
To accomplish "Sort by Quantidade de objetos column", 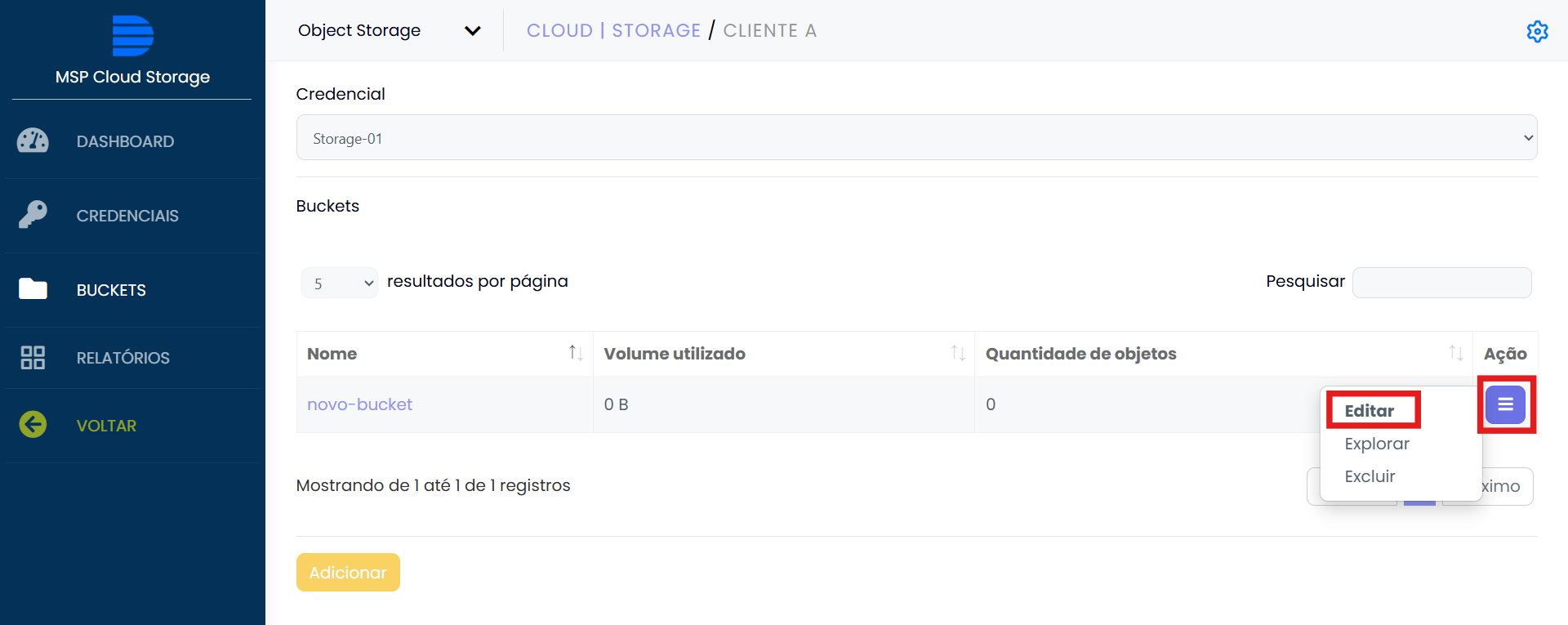I will 1455,353.
